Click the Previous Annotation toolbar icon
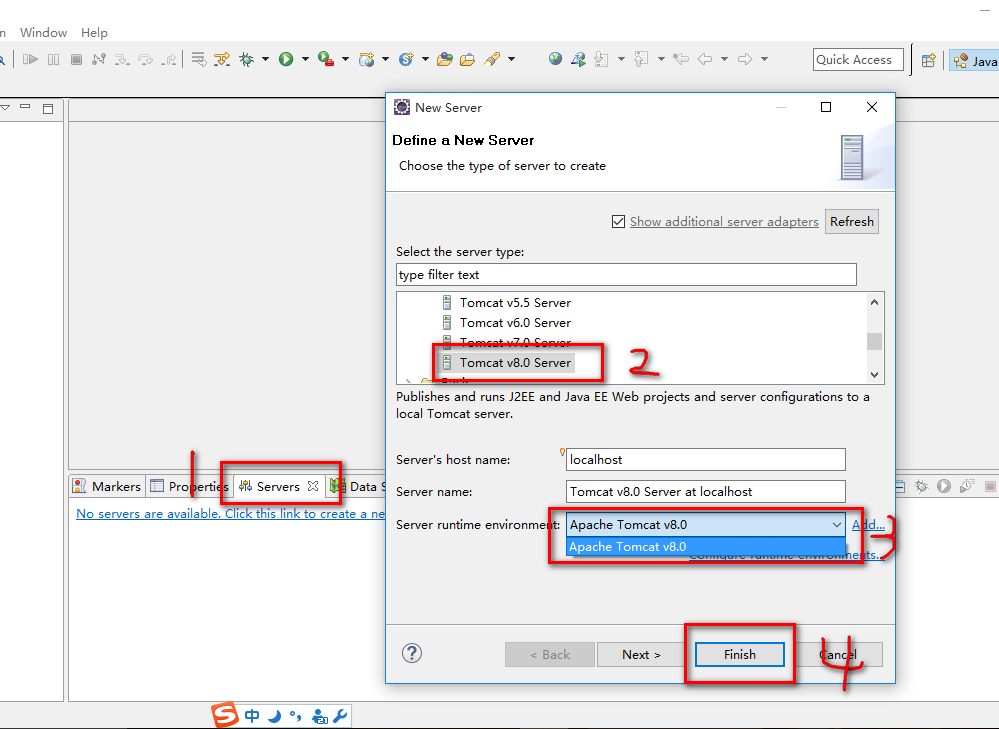This screenshot has width=999, height=729. (x=642, y=59)
